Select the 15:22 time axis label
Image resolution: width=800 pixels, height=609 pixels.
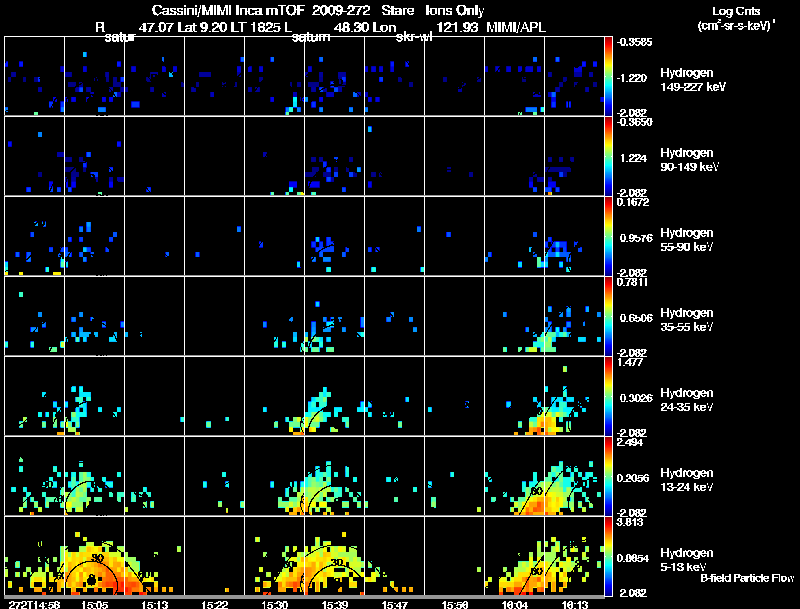214,604
